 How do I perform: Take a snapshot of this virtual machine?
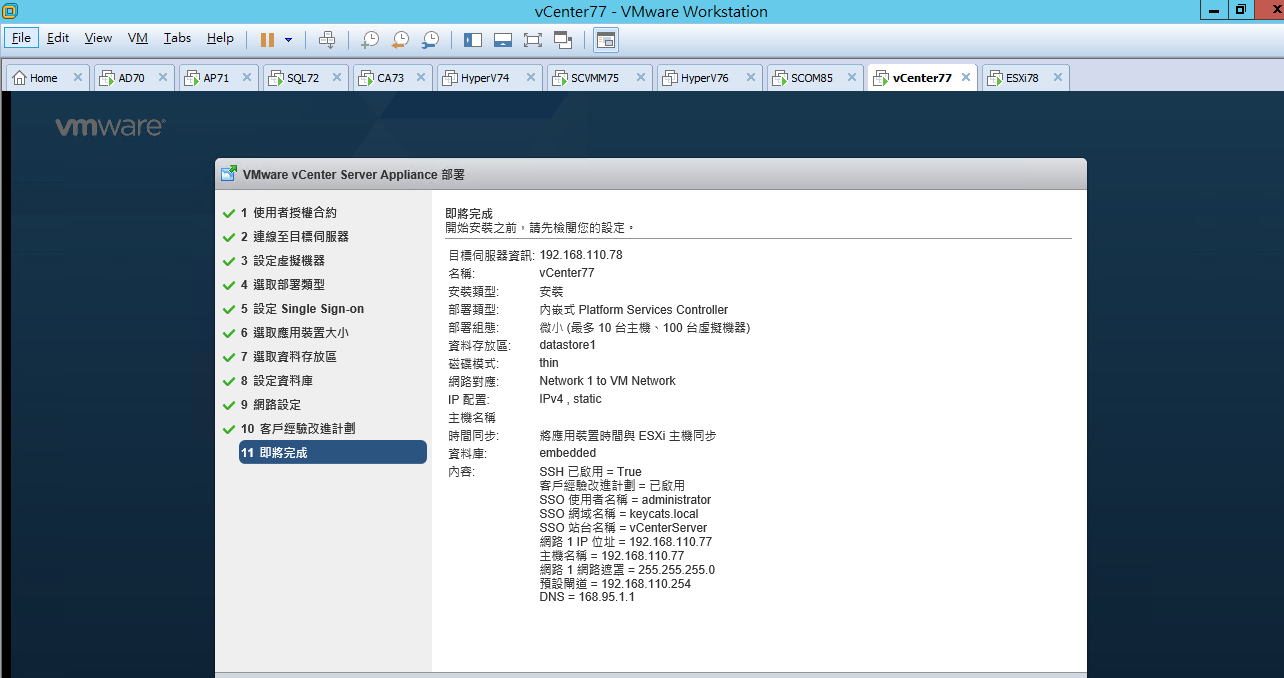click(370, 39)
